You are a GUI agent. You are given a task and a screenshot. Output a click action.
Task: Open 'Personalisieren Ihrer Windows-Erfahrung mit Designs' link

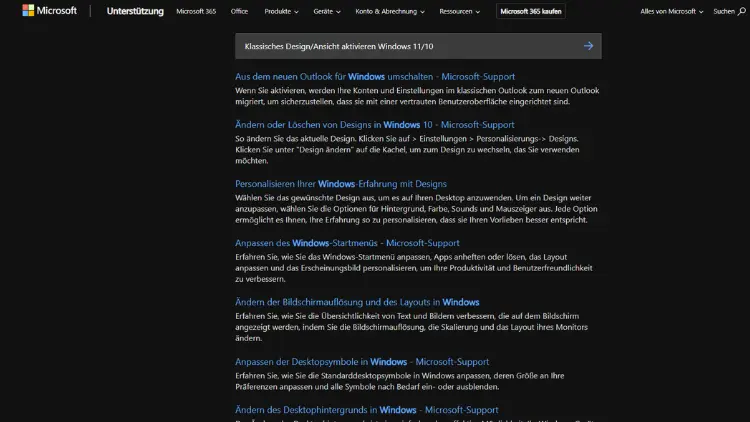click(x=341, y=184)
